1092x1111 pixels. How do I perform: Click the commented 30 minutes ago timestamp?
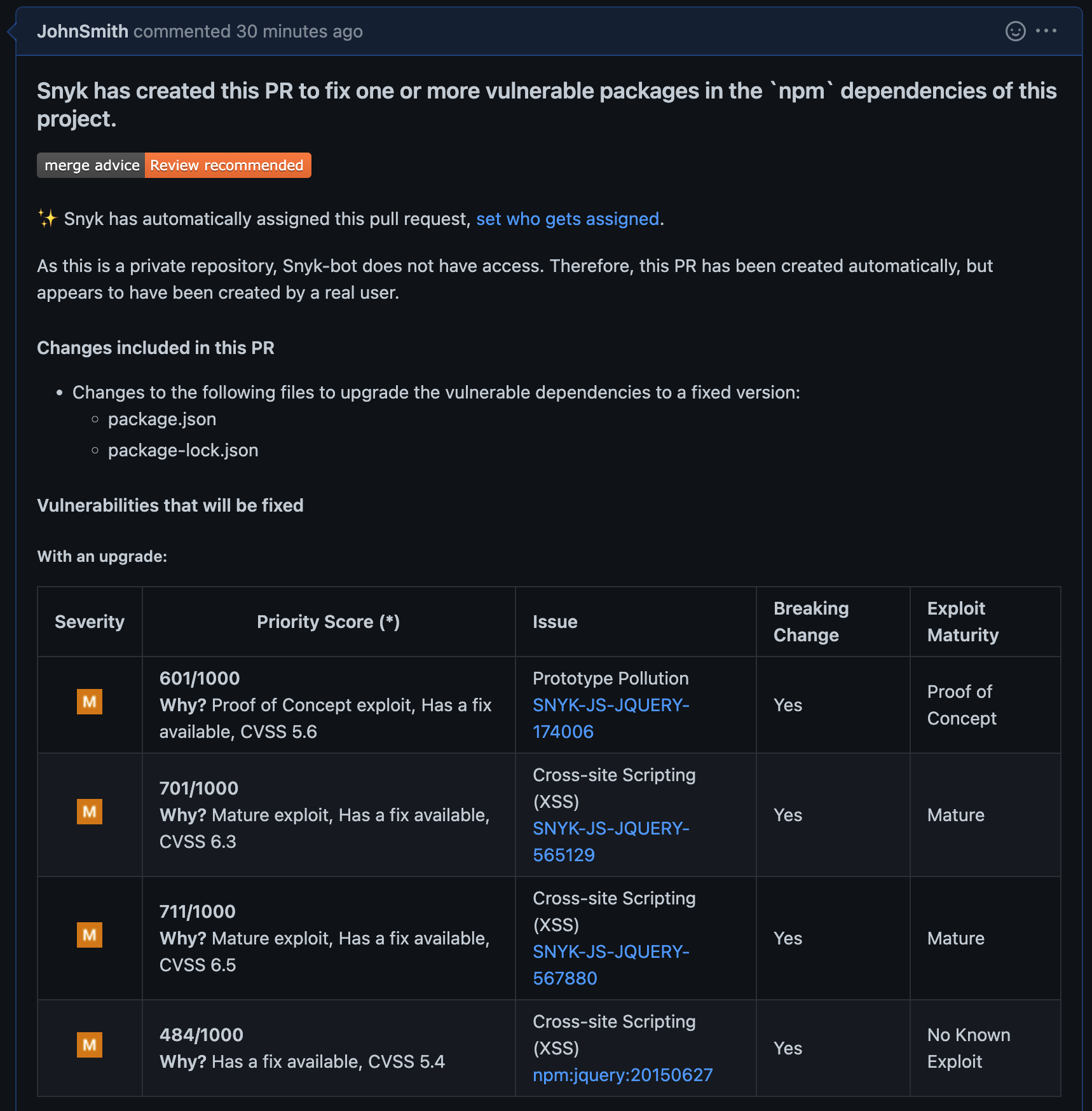248,31
